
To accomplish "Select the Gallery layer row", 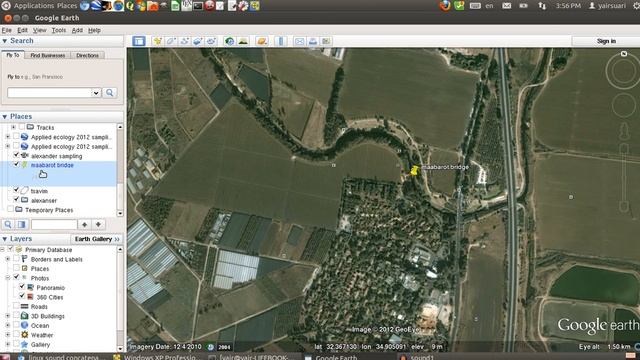I will tap(40, 344).
